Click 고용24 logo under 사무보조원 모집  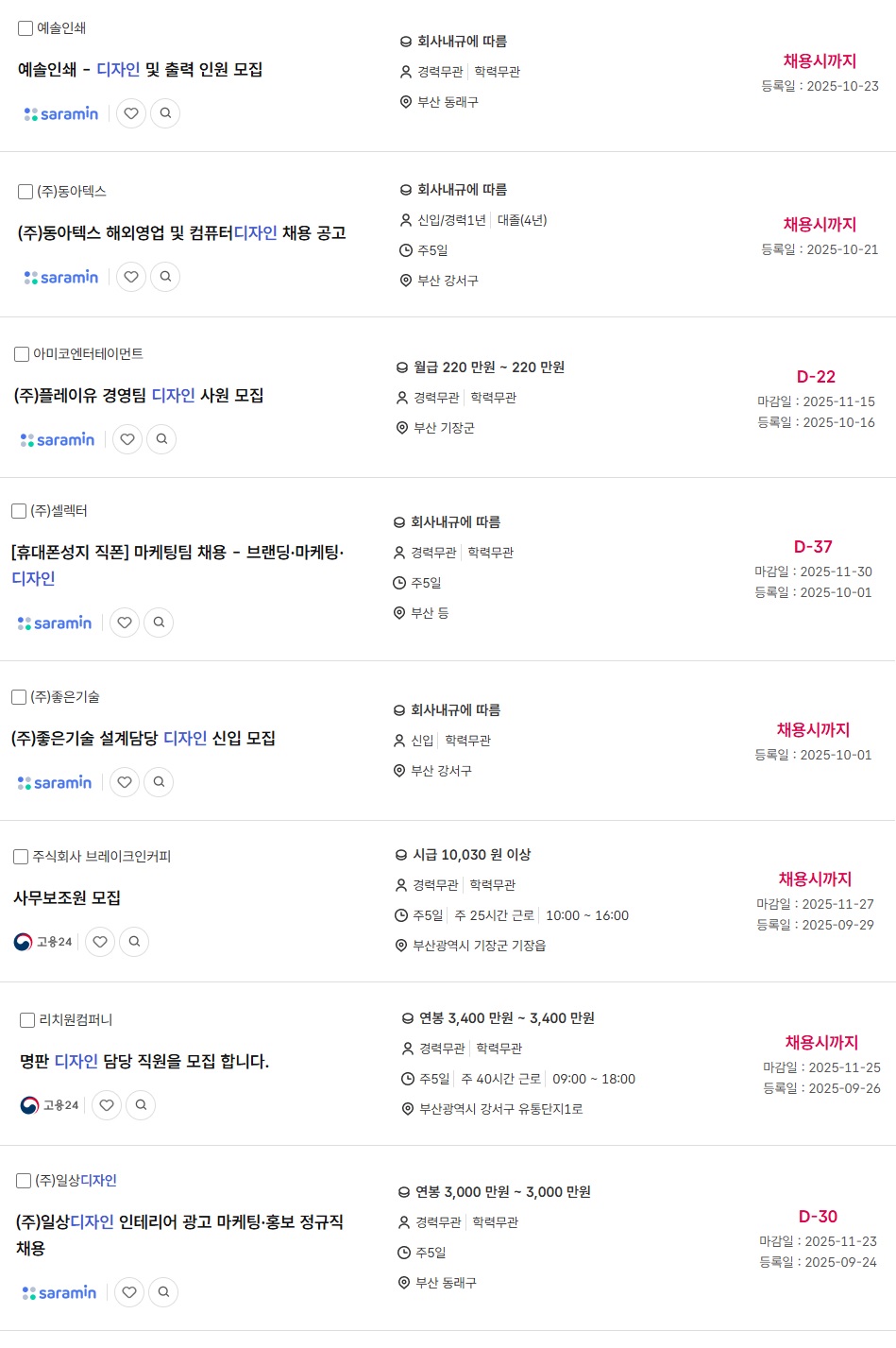tap(43, 942)
